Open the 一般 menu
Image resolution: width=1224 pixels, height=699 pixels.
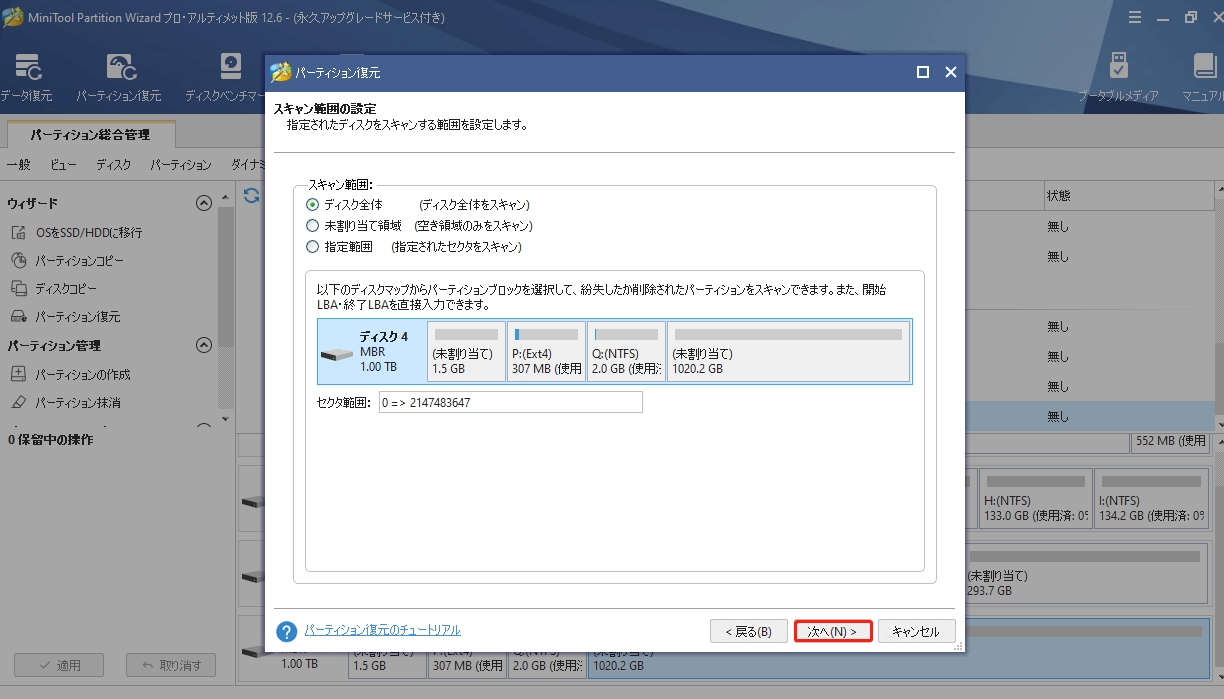(19, 165)
